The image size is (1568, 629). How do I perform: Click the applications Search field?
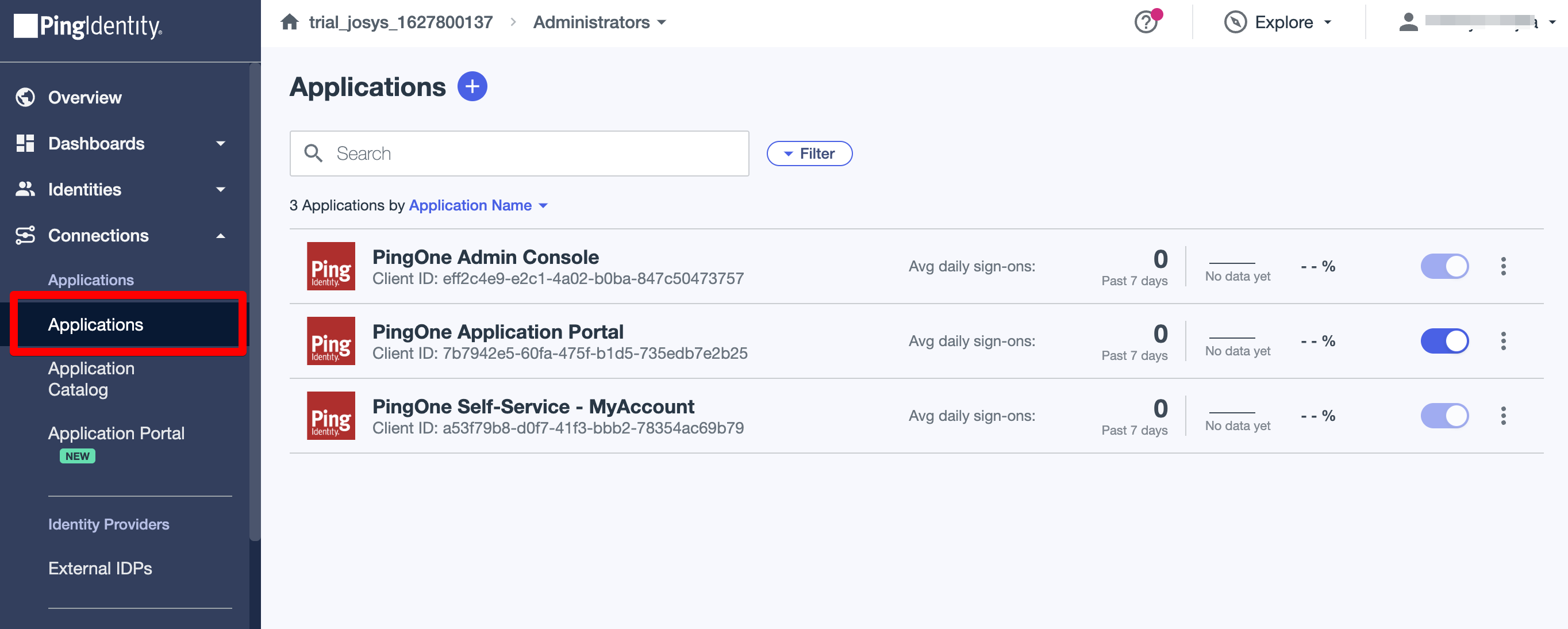(519, 154)
